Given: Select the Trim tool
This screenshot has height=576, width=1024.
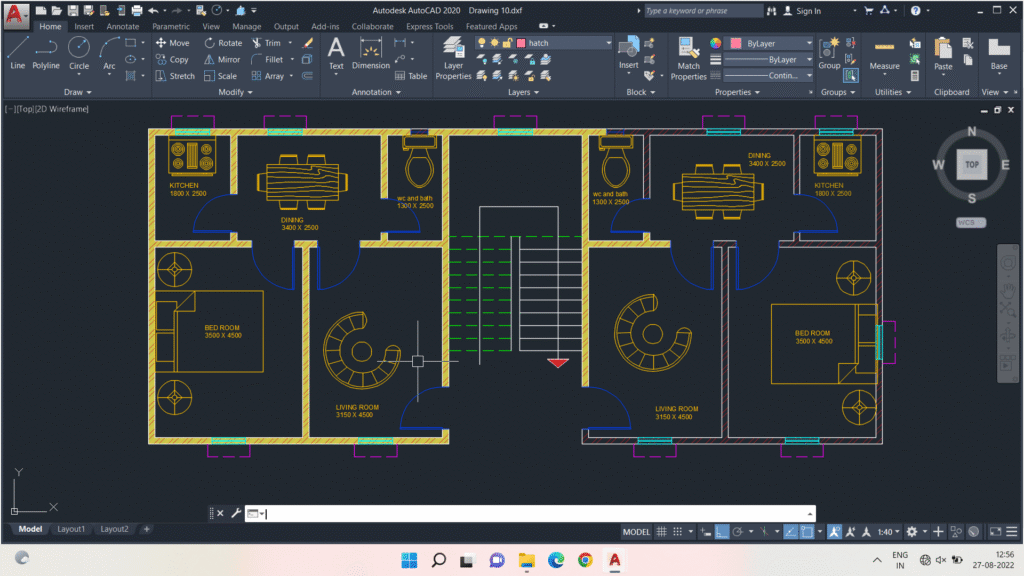Looking at the screenshot, I should pos(266,43).
